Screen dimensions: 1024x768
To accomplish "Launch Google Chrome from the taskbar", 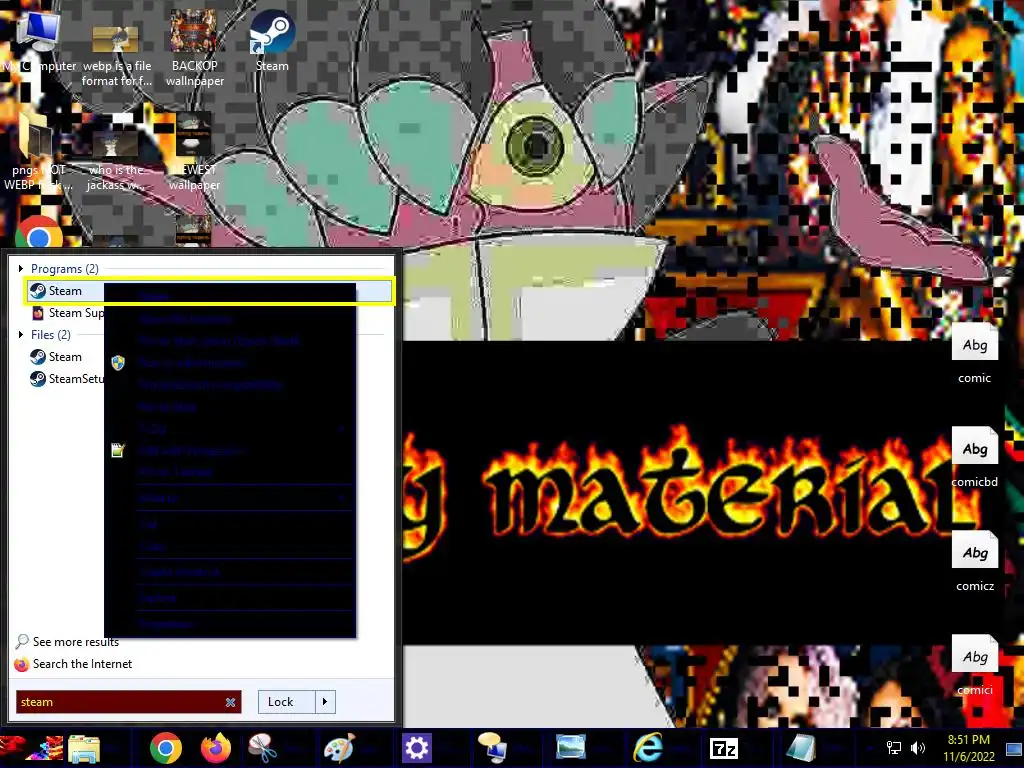I will click(x=166, y=748).
